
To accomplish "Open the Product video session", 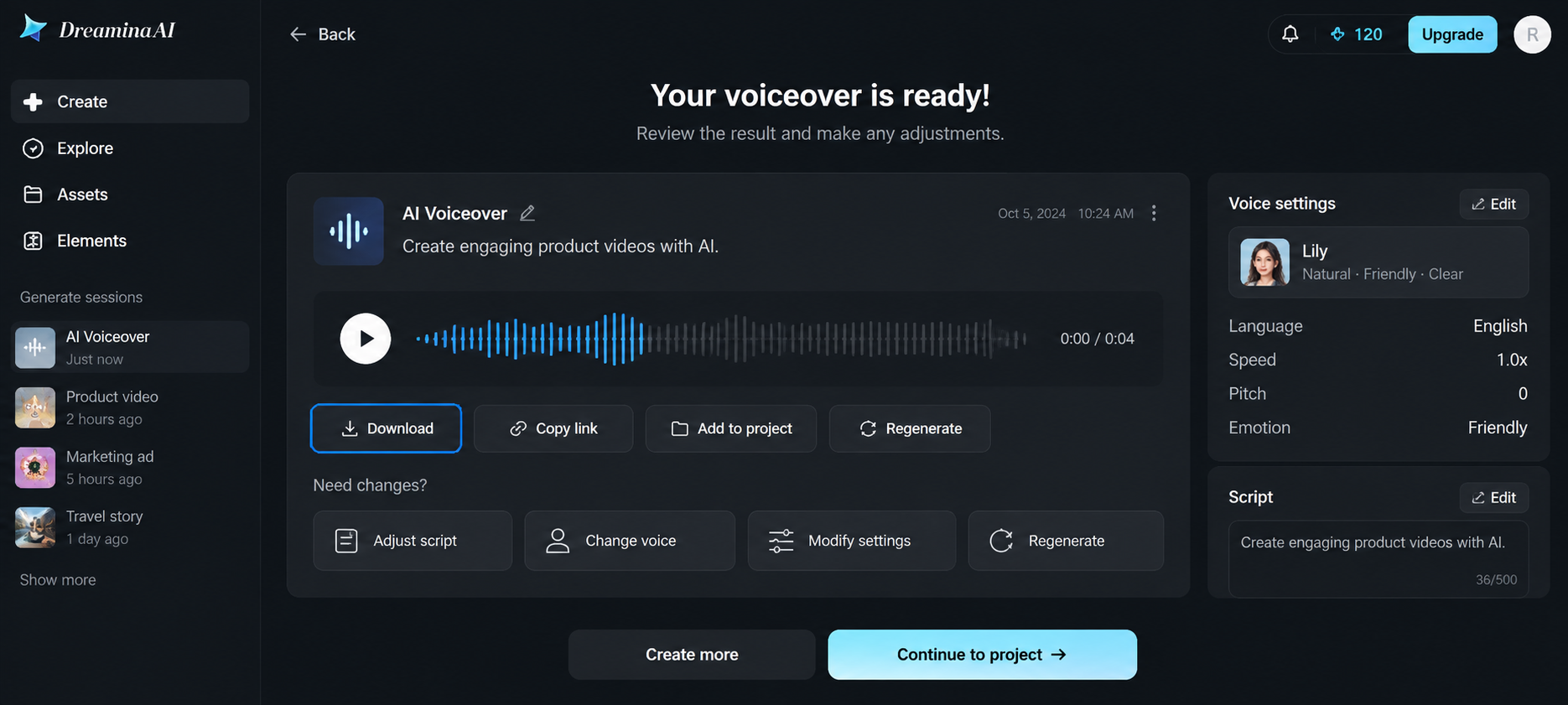I will pyautogui.click(x=130, y=407).
